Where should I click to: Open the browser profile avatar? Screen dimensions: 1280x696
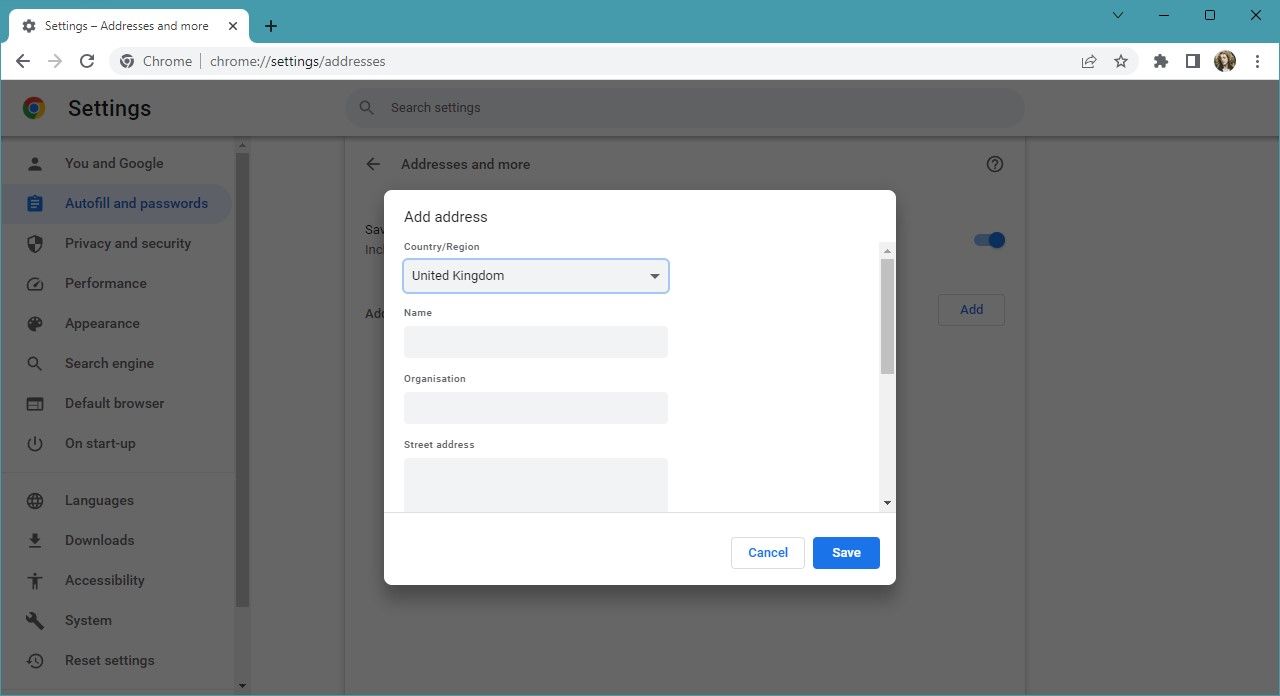point(1224,61)
